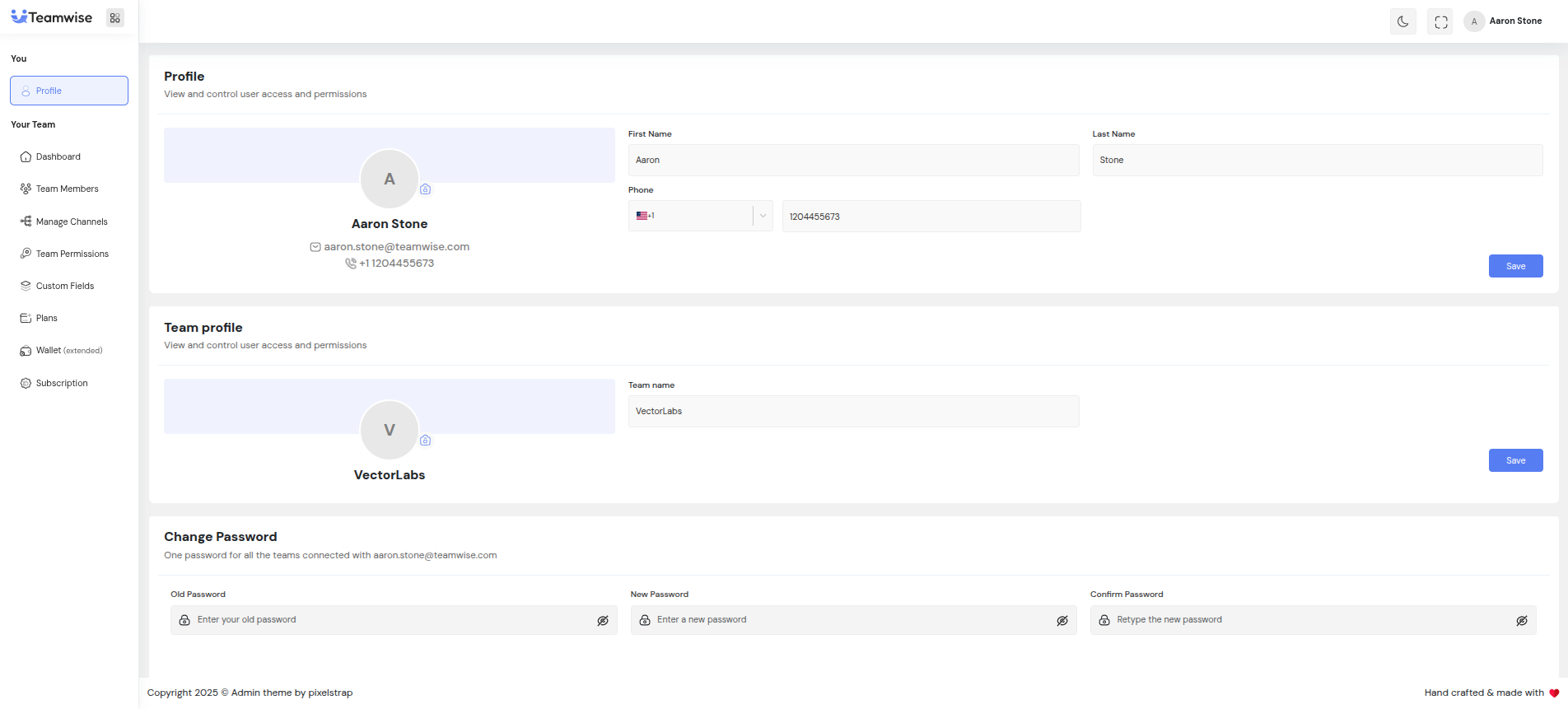This screenshot has height=709, width=1568.
Task: Click the Teamwise logo
Action: 52,17
